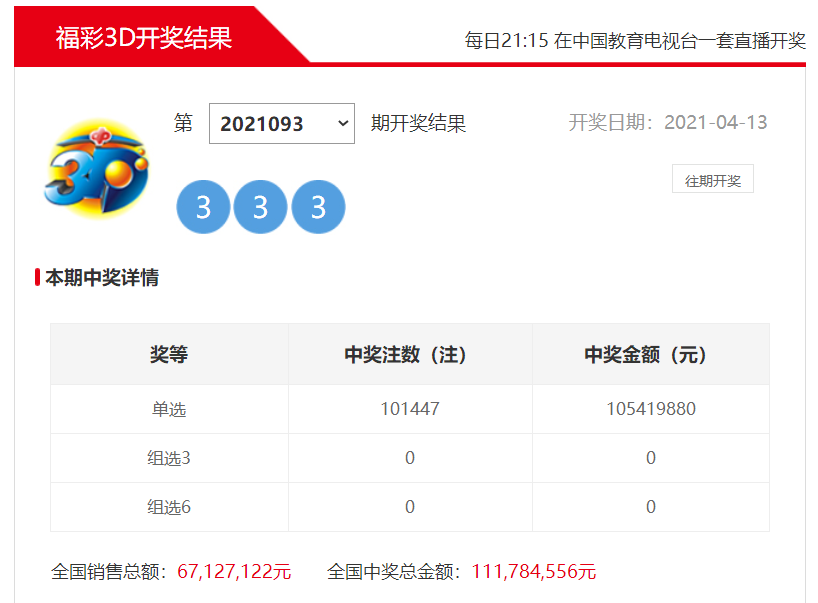Click the 开奖日期 2021-04-13 text
Viewport: 818px width, 603px height.
coord(668,123)
